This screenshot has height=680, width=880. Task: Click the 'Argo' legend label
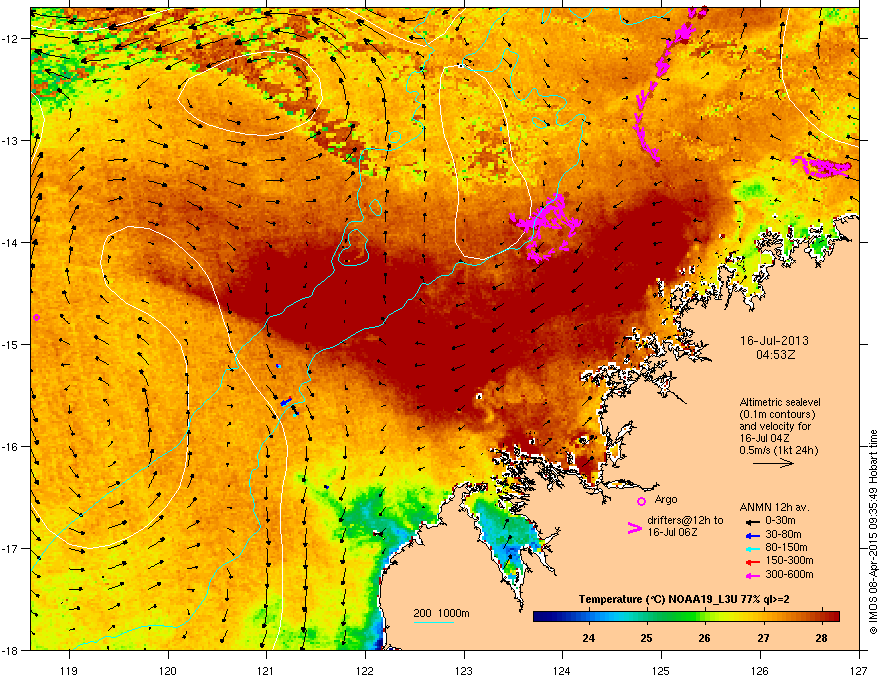666,500
